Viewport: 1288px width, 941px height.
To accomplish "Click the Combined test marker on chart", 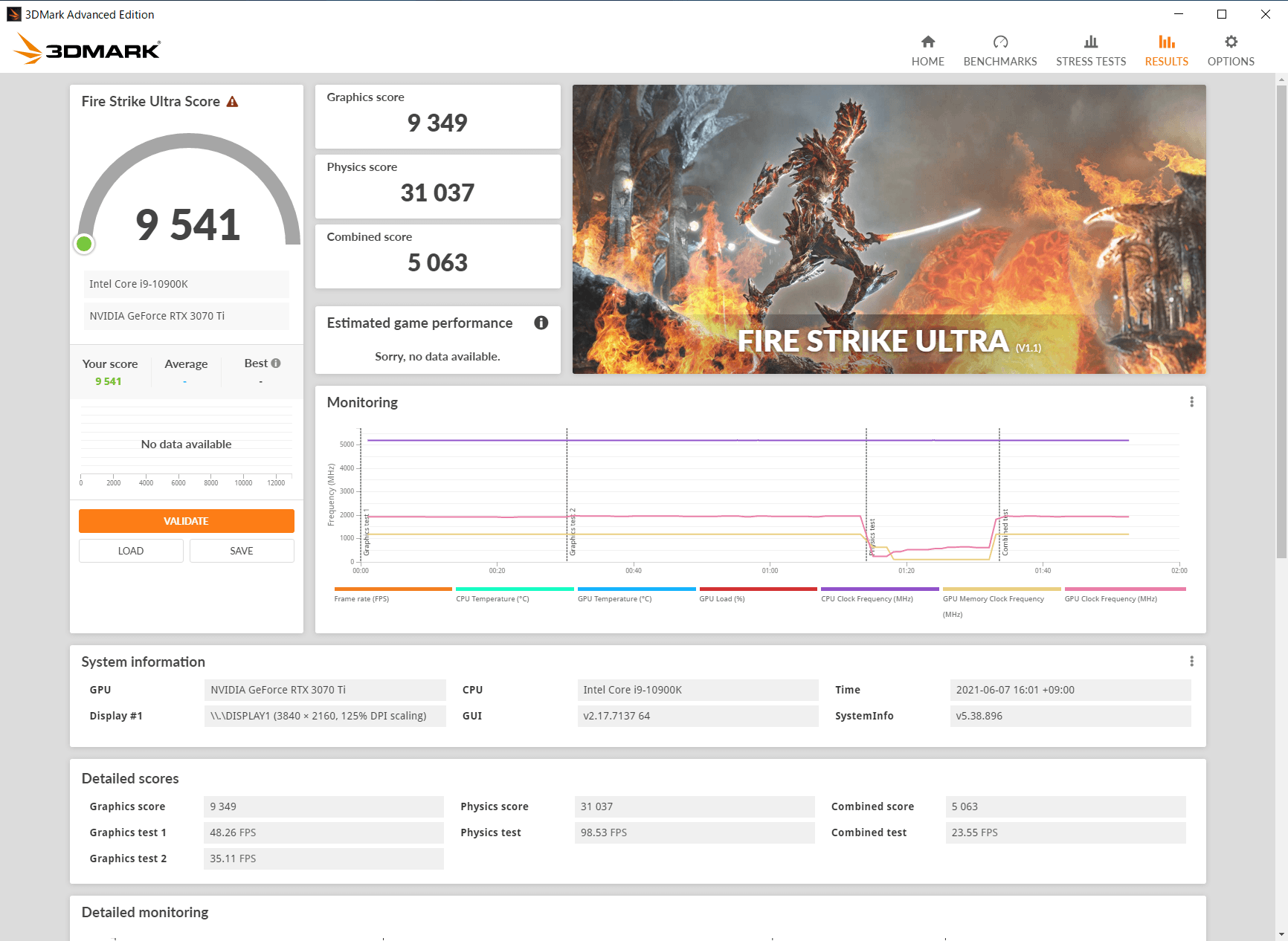I will point(1000,494).
